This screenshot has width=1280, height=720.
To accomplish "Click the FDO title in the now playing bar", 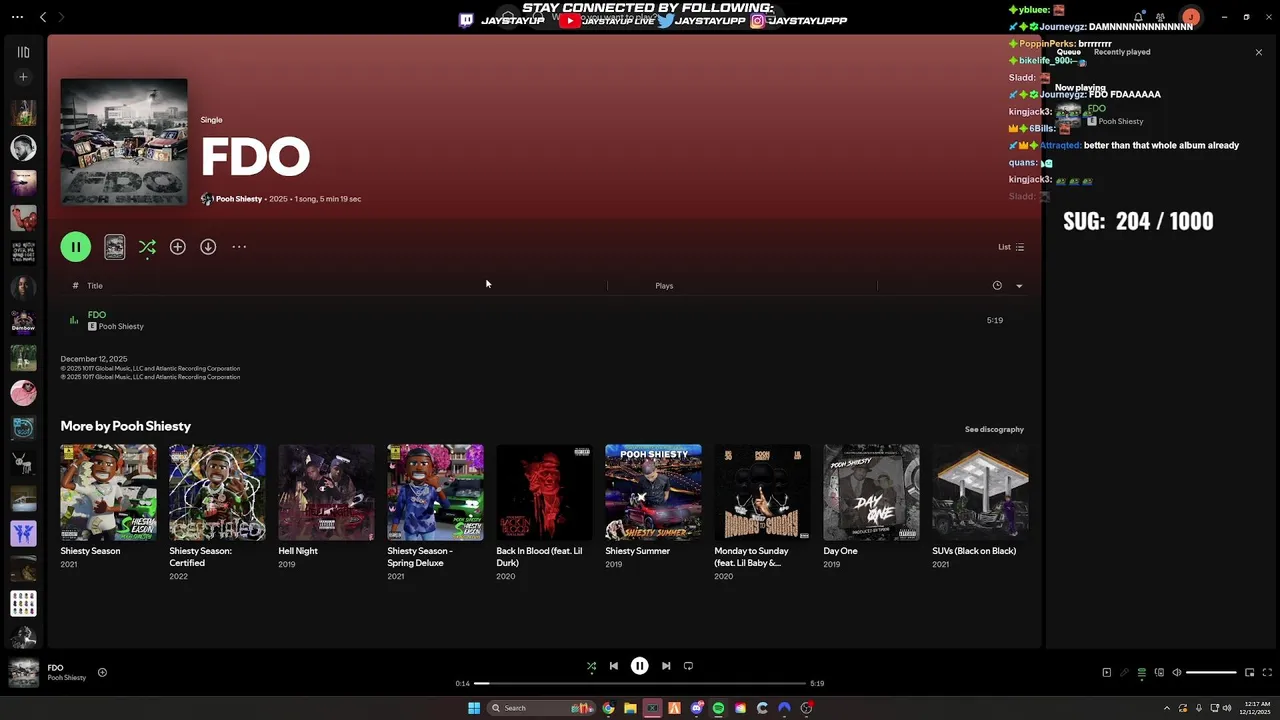I will pos(55,668).
